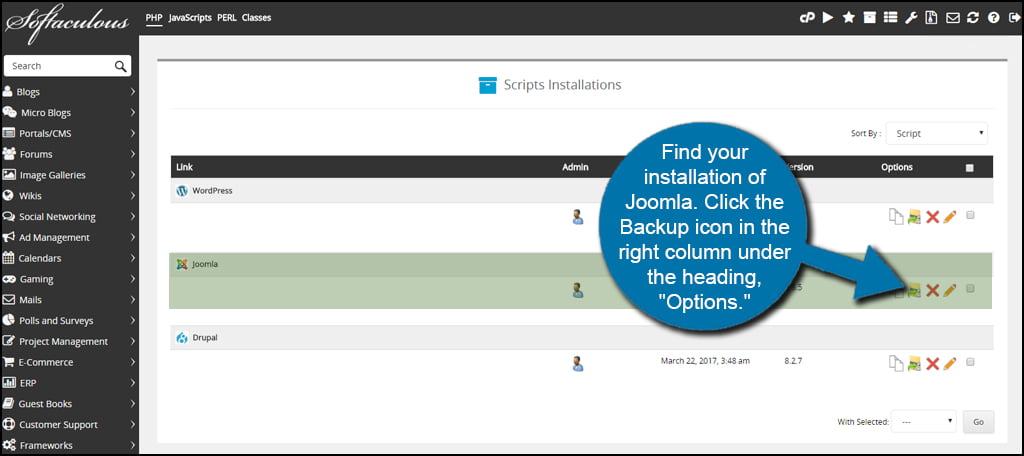The image size is (1024, 456).
Task: Click the sync refresh icon in top bar
Action: point(974,18)
